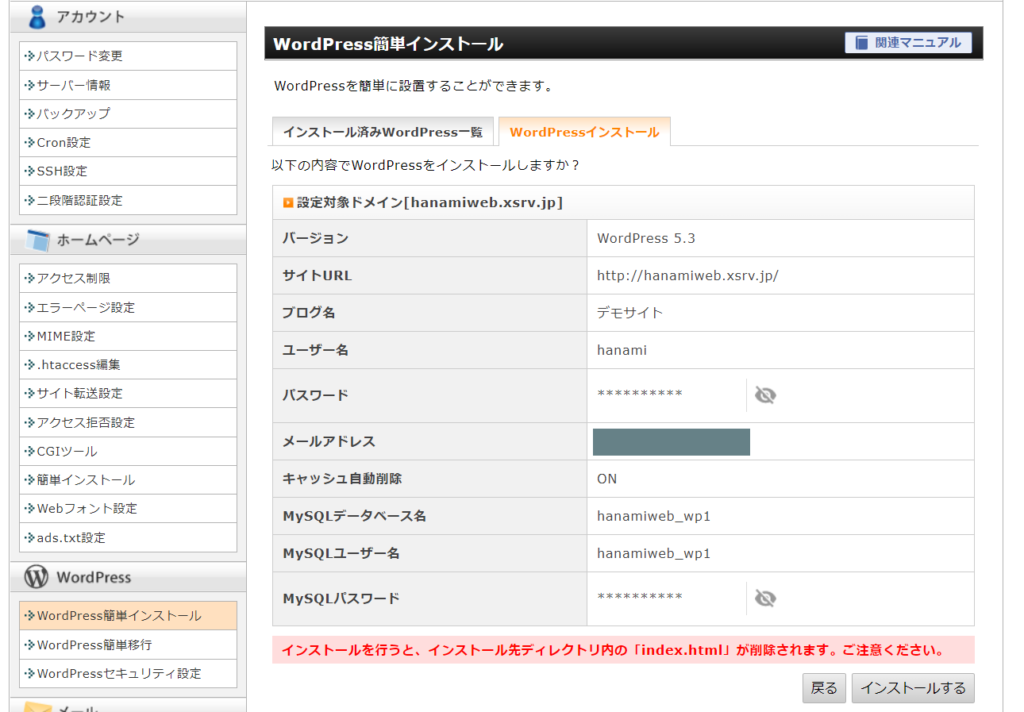Click the ホームページ section window icon

coord(38,240)
